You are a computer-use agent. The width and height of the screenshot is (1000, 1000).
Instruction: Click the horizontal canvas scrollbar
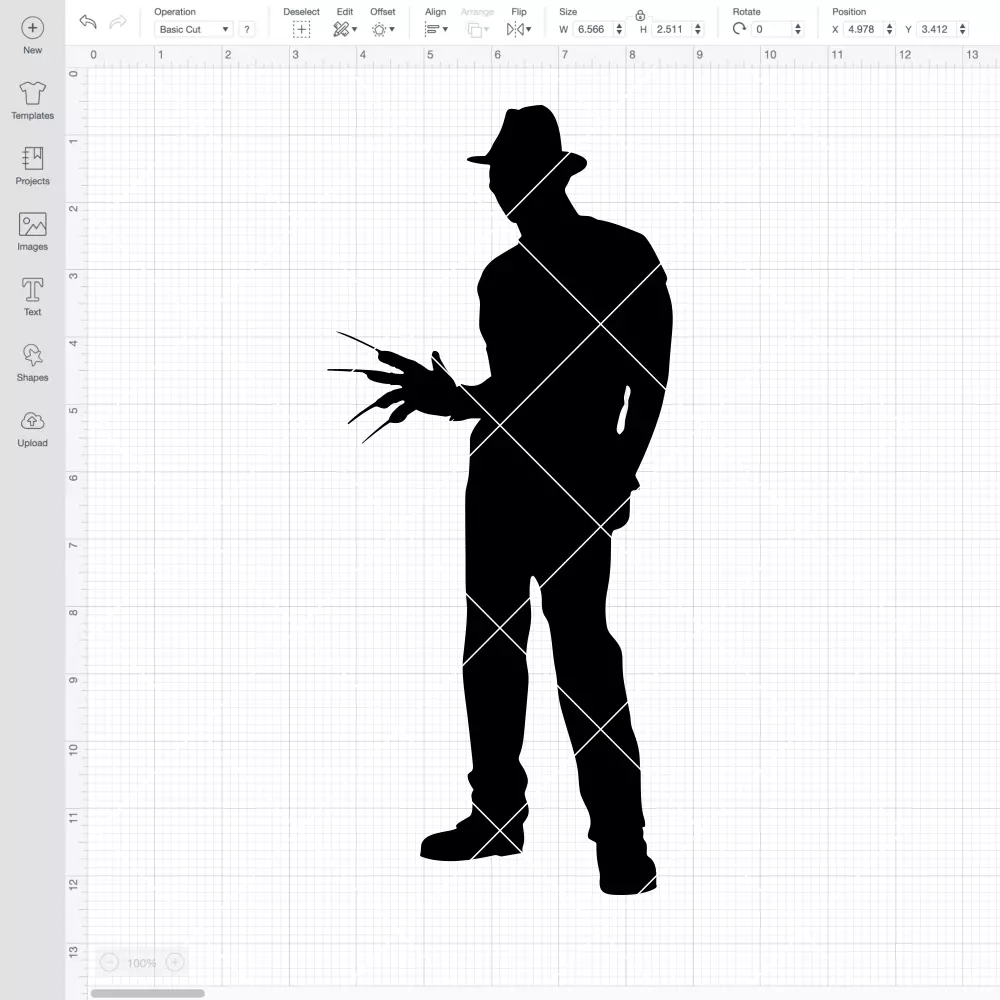click(x=147, y=993)
